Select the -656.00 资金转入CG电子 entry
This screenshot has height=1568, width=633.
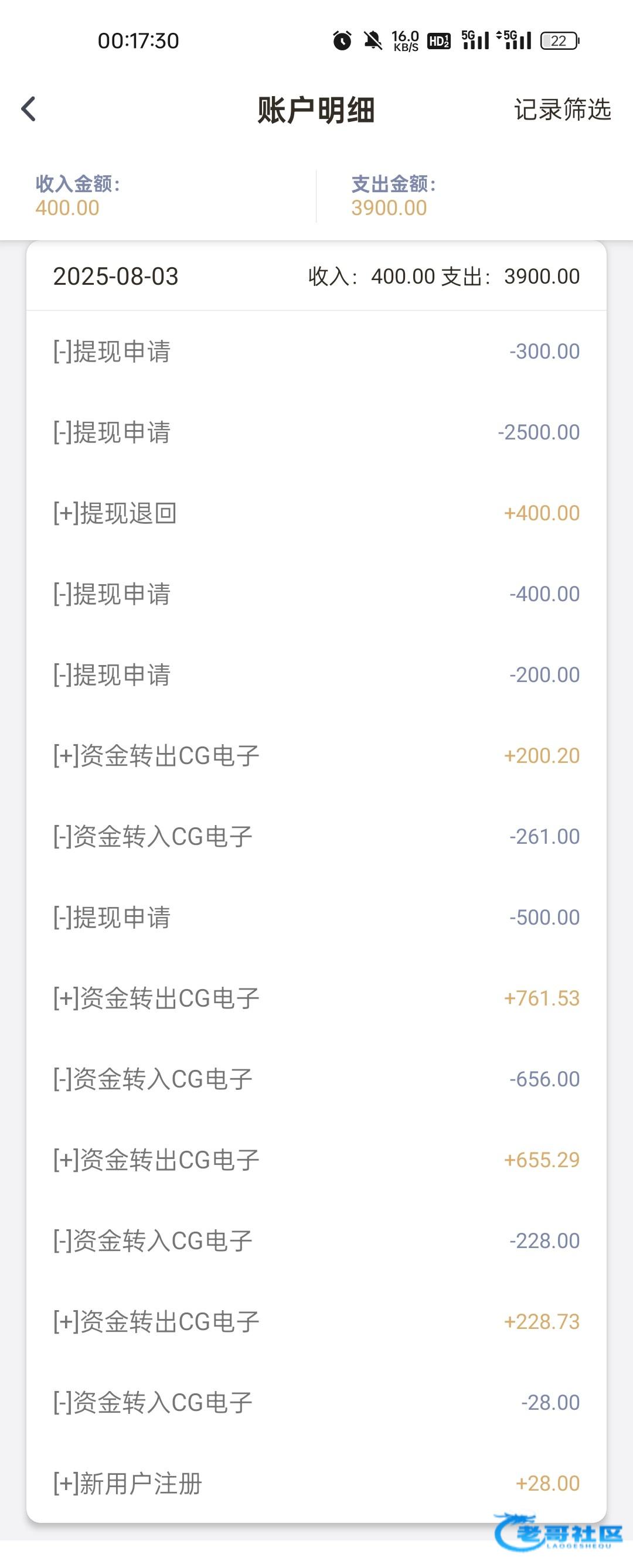[316, 1079]
